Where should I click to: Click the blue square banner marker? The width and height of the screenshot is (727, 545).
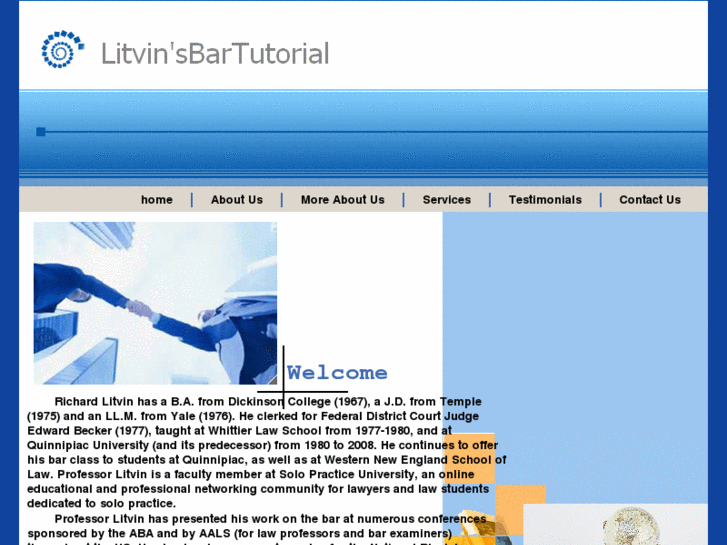(x=41, y=132)
